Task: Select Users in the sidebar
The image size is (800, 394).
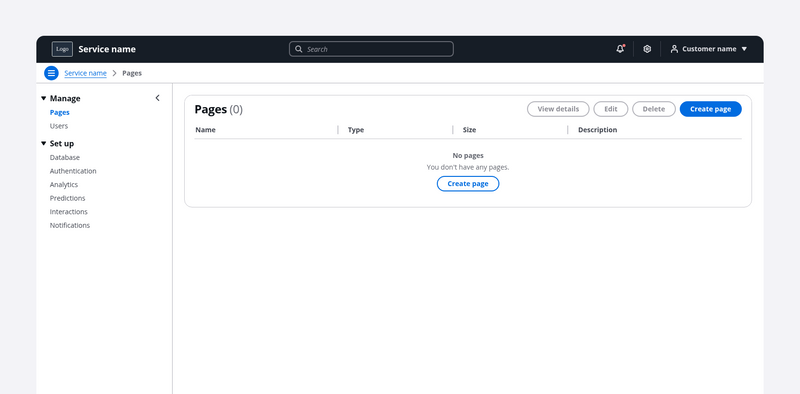Action: click(59, 126)
